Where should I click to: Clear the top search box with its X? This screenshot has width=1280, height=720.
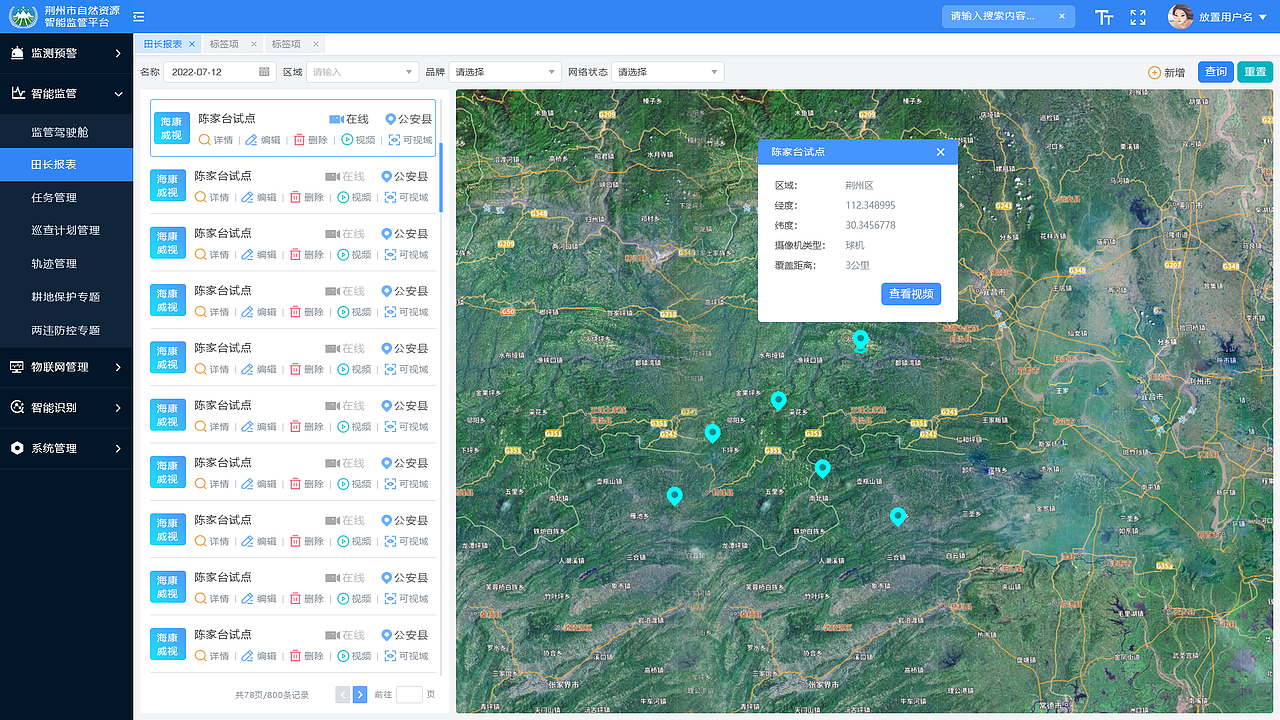click(1062, 16)
